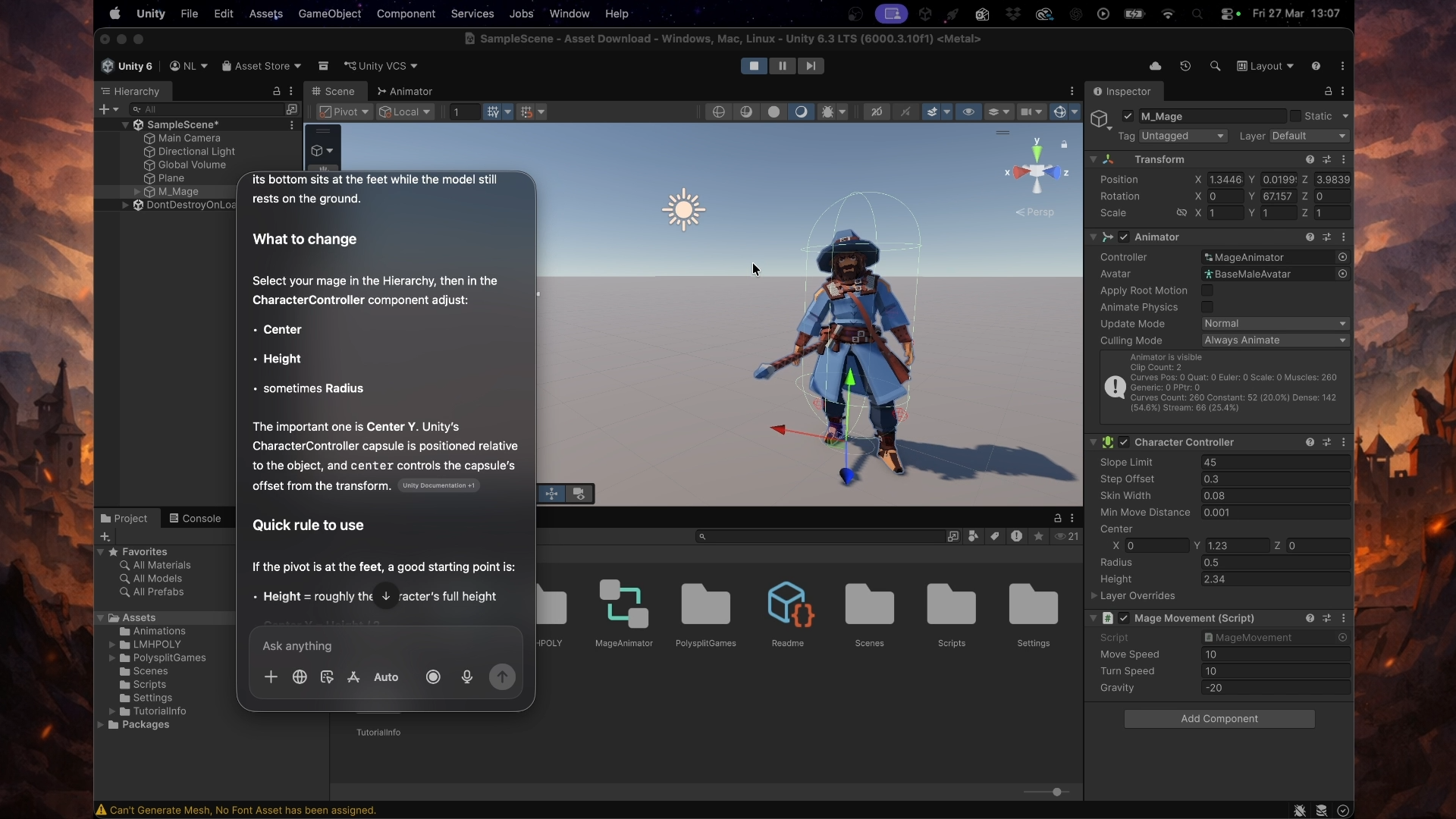Toggle the 2D view mode icon
This screenshot has width=1456, height=819.
[x=877, y=111]
